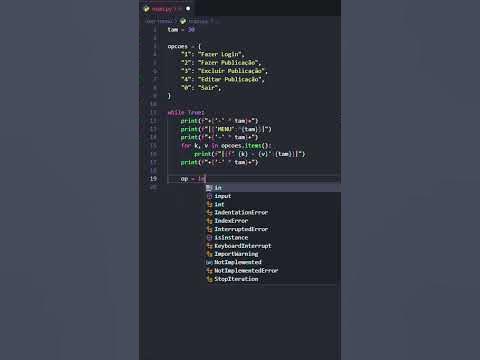Image resolution: width=480 pixels, height=360 pixels.
Task: Click the '"4": "Editar Publicação"' entry
Action: coord(223,79)
